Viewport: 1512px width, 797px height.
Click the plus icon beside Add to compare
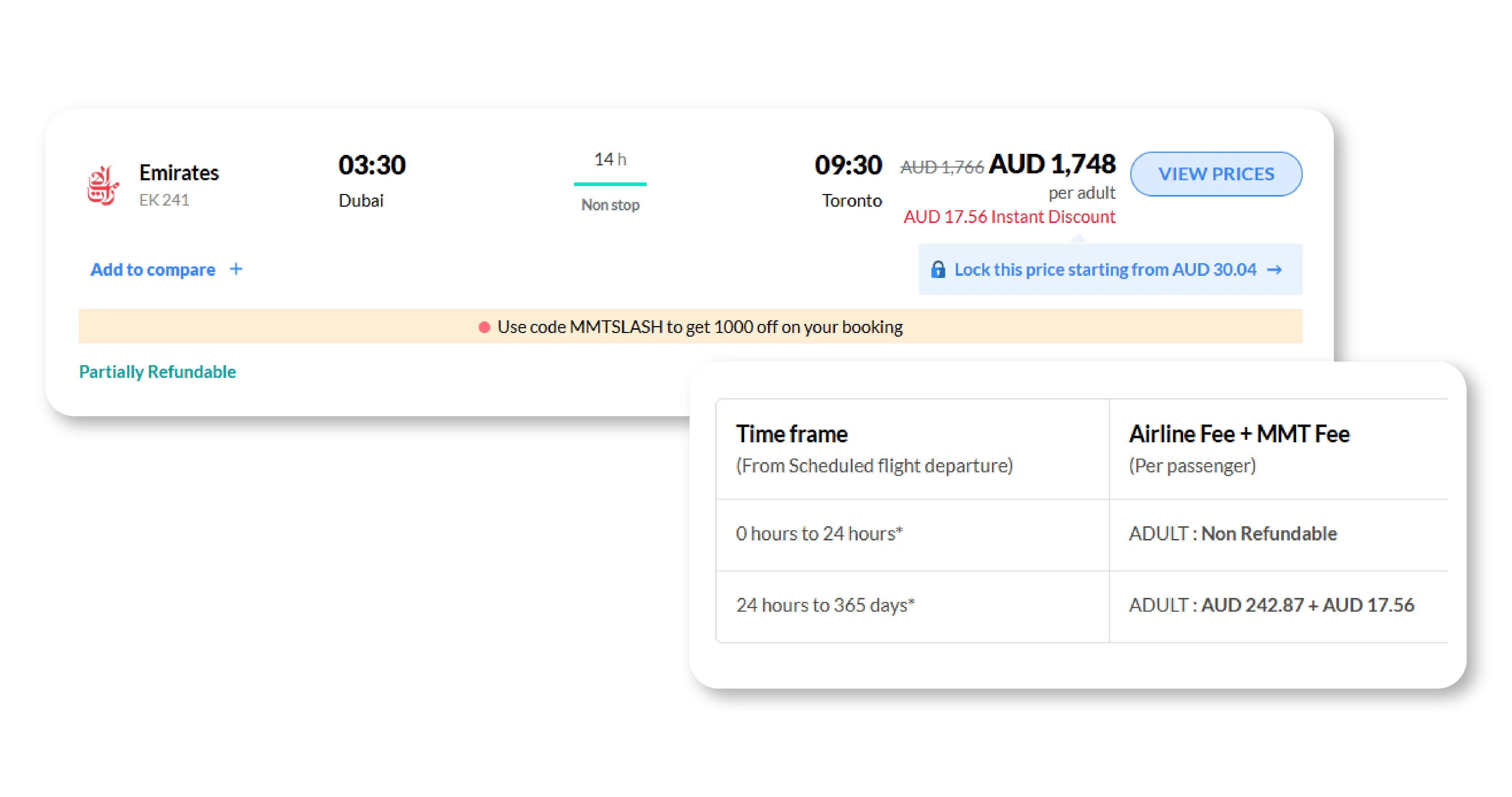click(236, 269)
